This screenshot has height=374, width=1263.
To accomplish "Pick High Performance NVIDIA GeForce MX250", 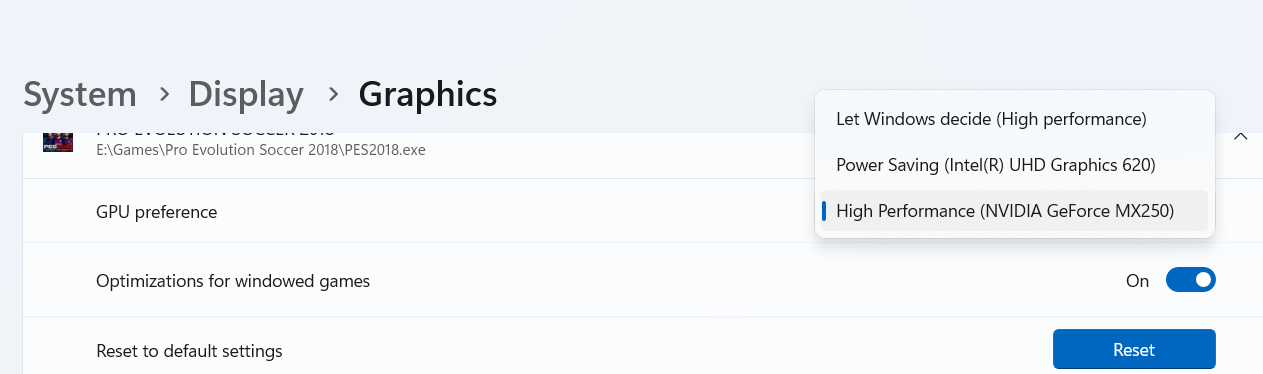I will [1015, 211].
